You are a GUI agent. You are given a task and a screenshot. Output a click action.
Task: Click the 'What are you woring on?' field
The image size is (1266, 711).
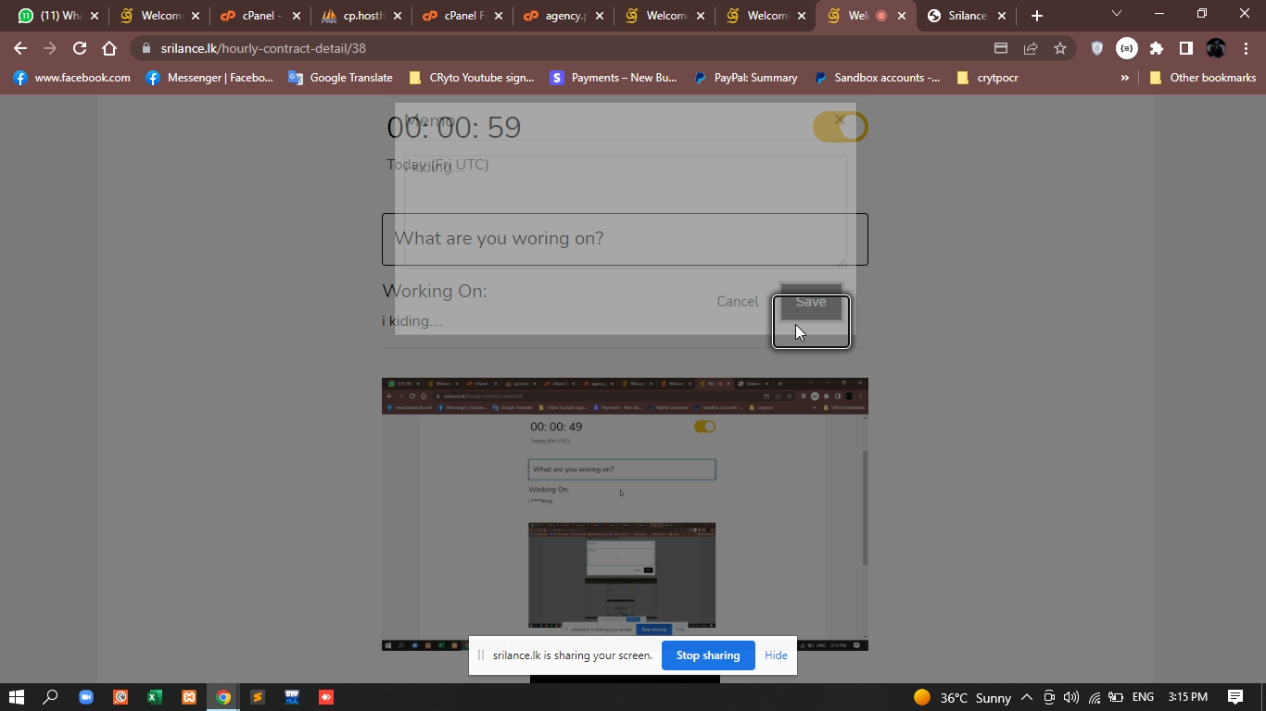click(624, 239)
